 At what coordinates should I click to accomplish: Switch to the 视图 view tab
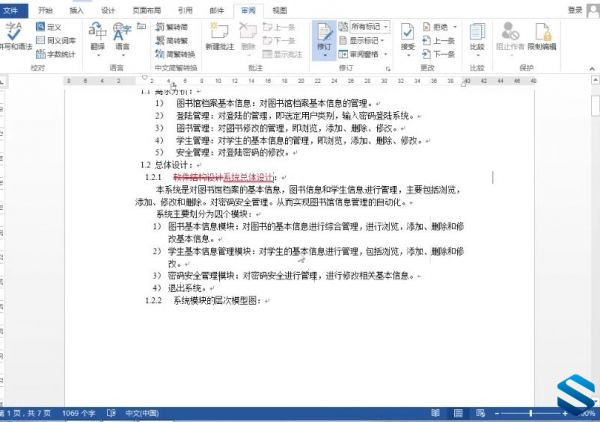(x=279, y=10)
